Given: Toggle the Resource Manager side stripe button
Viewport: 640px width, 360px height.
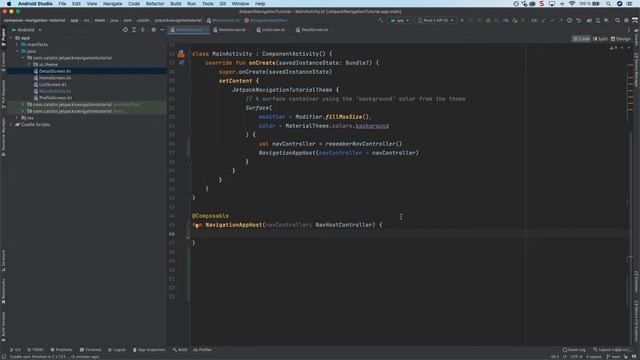Looking at the screenshot, I should point(3,137).
